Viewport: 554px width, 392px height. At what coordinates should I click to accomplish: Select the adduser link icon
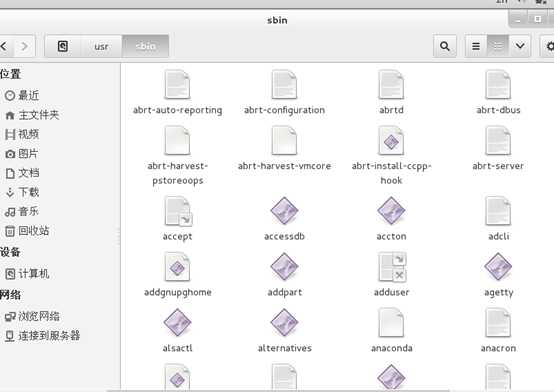[392, 267]
